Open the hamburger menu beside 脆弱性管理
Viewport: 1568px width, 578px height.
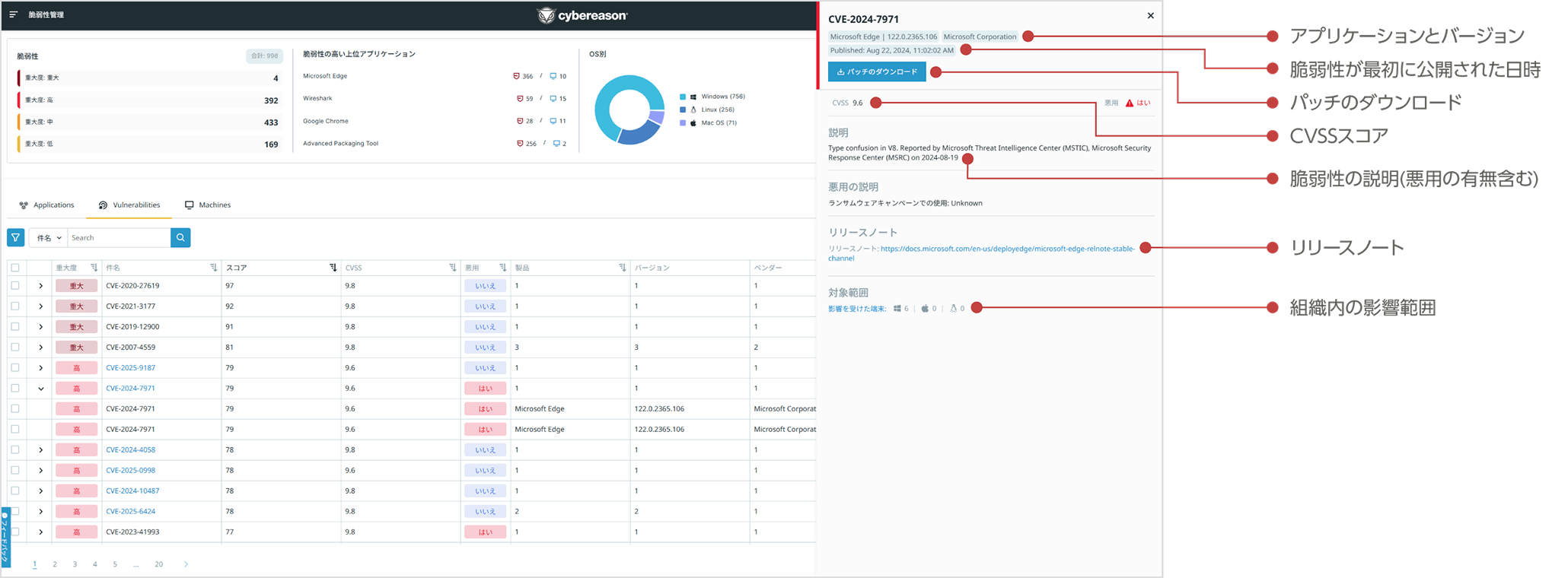tap(14, 14)
